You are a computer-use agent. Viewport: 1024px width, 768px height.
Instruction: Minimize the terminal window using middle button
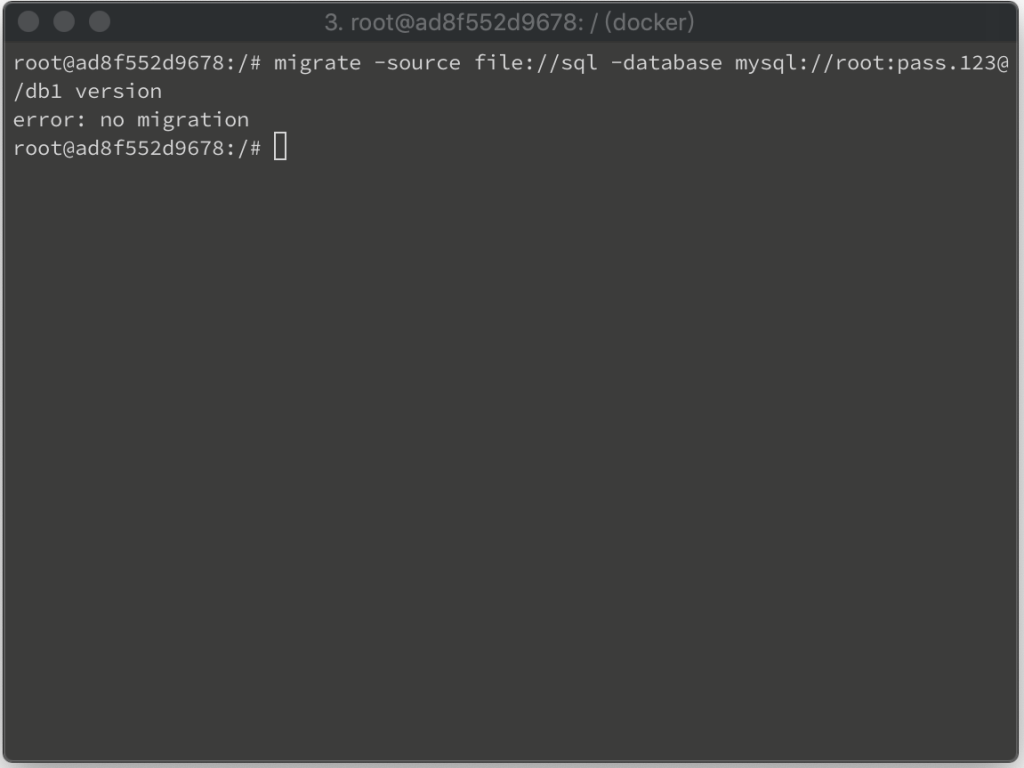pyautogui.click(x=63, y=22)
